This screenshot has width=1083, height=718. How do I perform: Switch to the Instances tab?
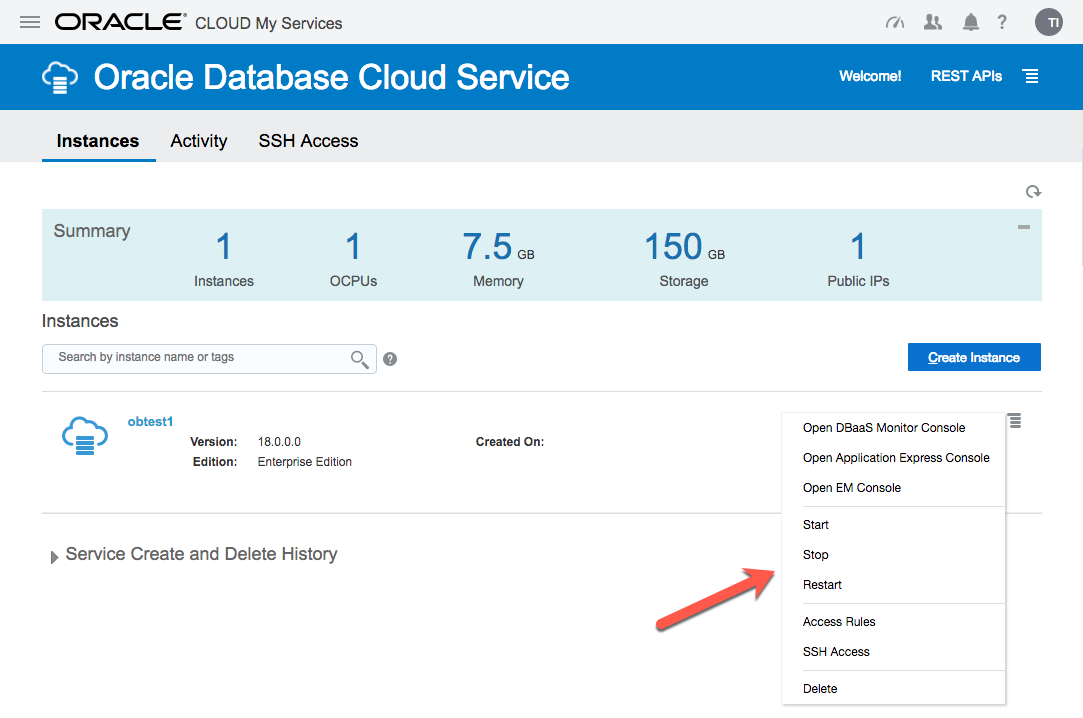[x=98, y=141]
